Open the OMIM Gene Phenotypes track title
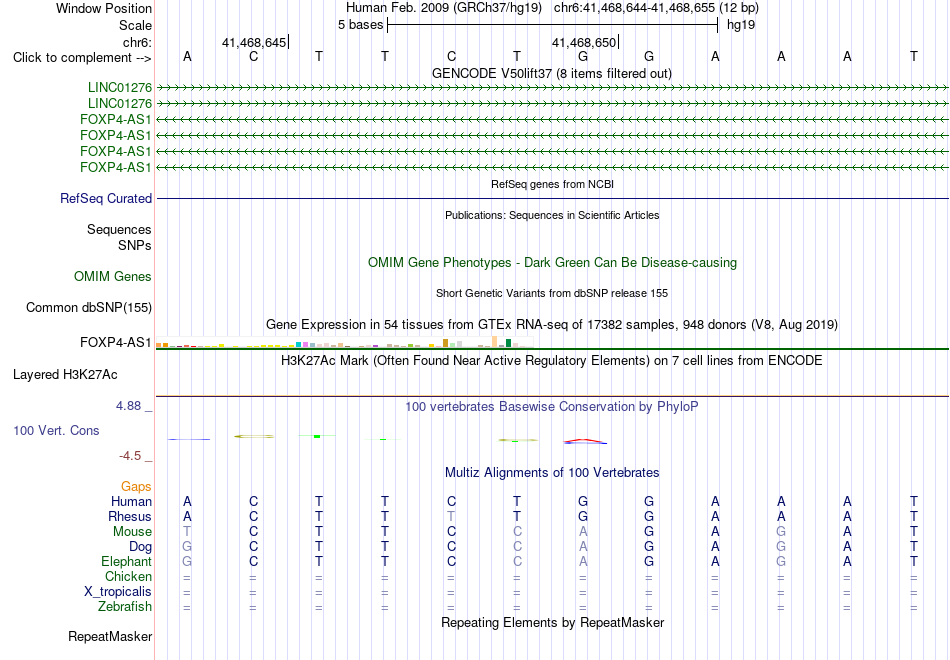 point(552,262)
